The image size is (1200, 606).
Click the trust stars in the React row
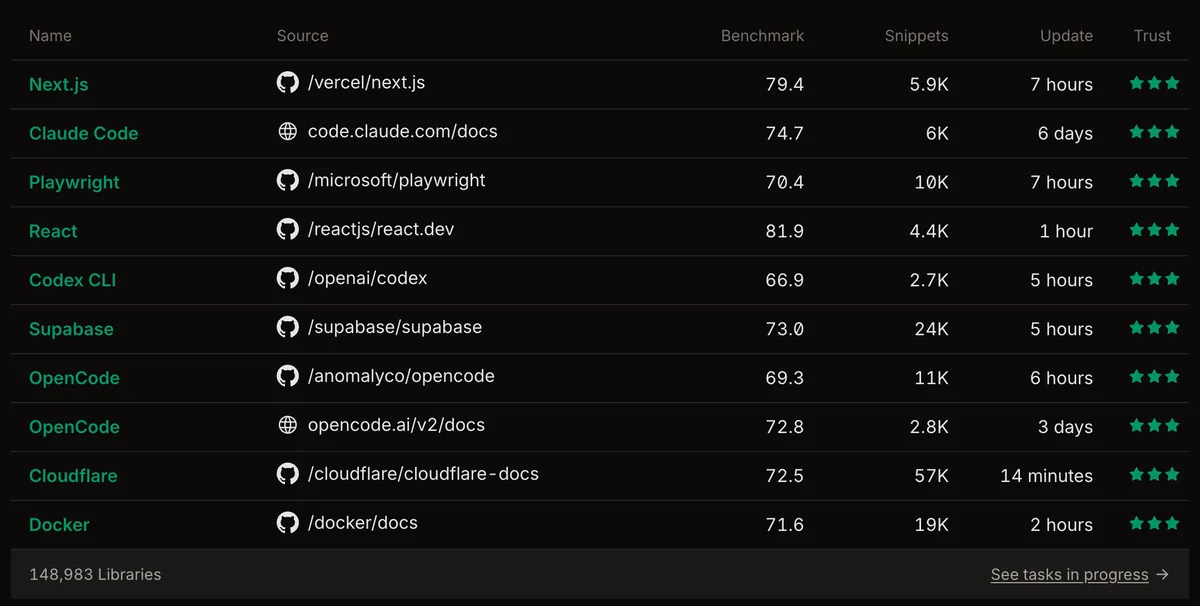click(x=1154, y=230)
